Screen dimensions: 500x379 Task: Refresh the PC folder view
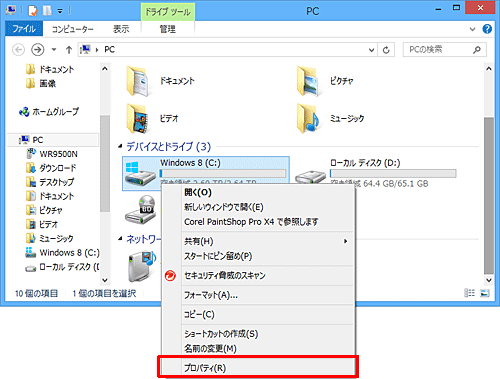click(x=386, y=50)
